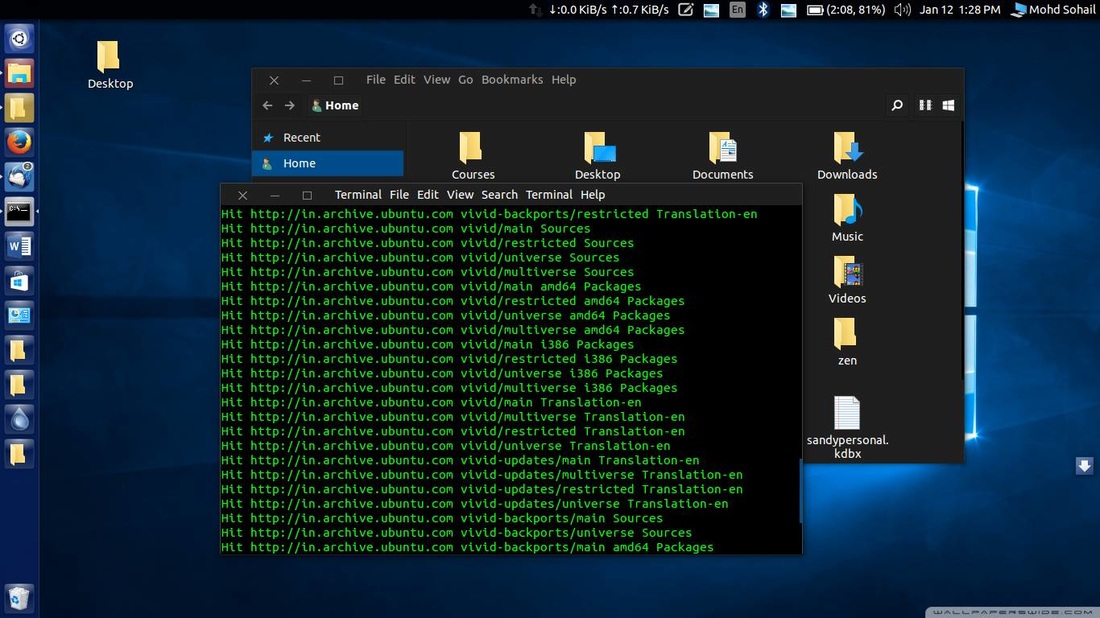Screen dimensions: 1100x618
Task: Open the Windows Store bag icon in dock
Action: pos(19,281)
